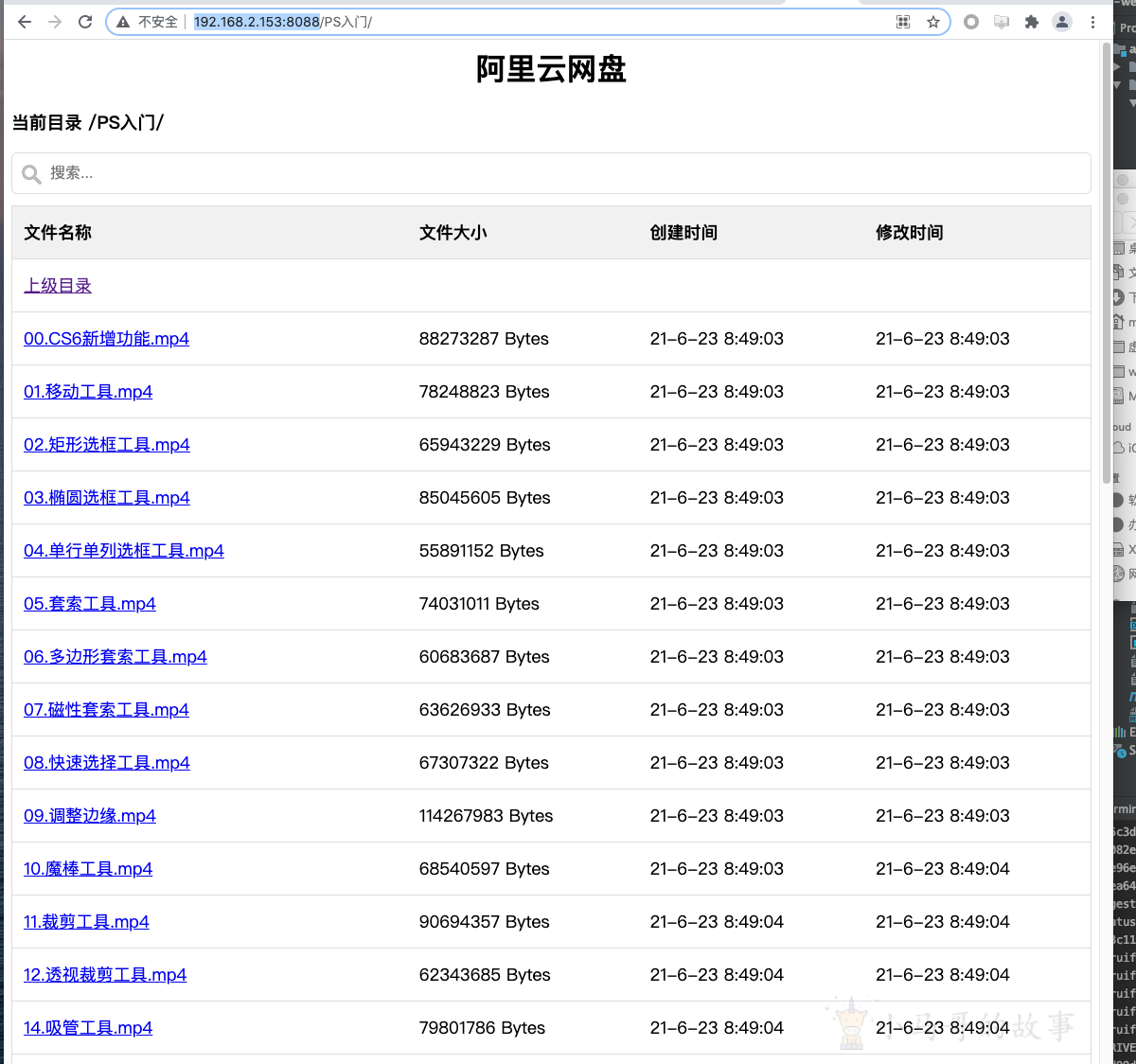The width and height of the screenshot is (1136, 1064).
Task: Open 14.吸管工具.mp4
Action: 88,1028
